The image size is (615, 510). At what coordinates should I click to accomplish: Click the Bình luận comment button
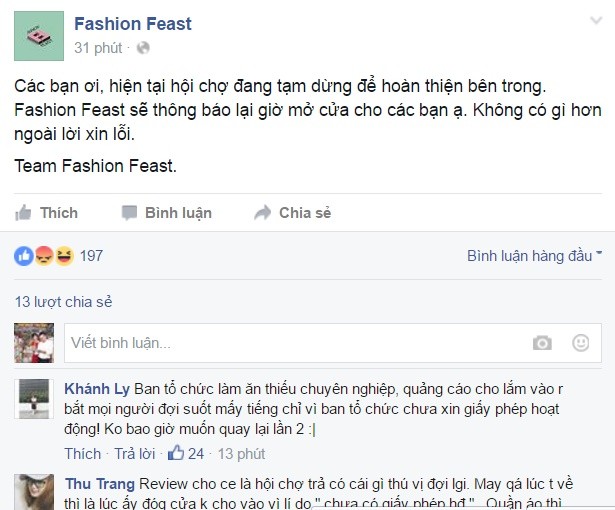click(166, 213)
